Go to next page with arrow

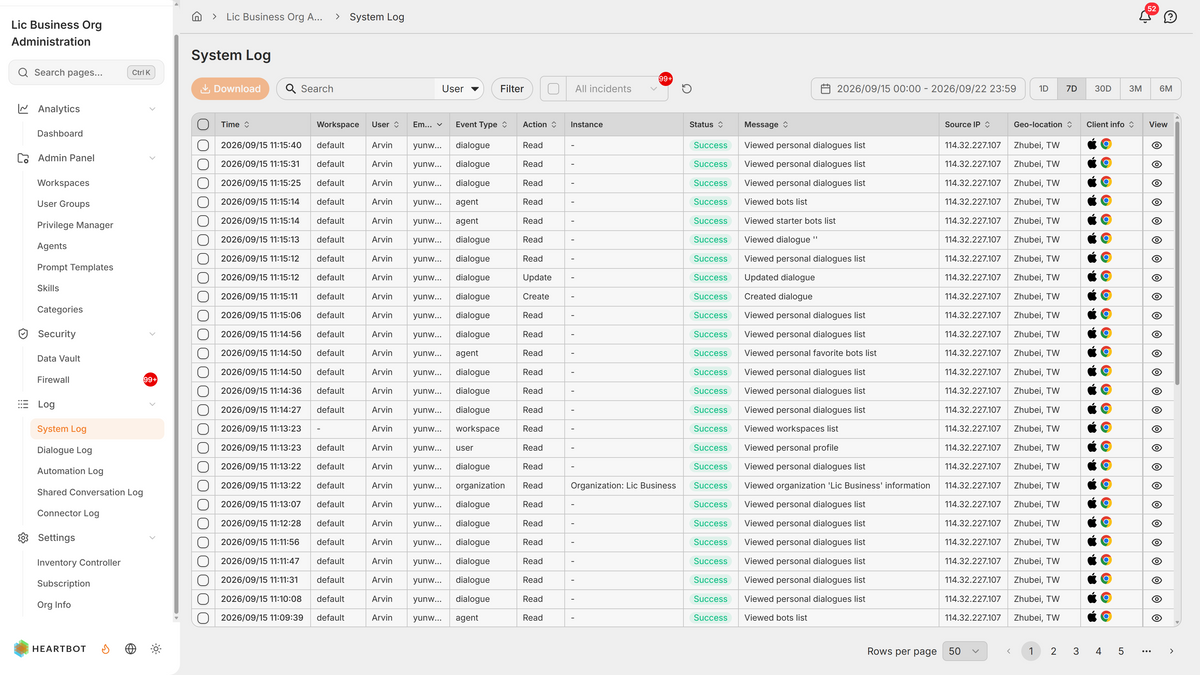(x=1172, y=651)
